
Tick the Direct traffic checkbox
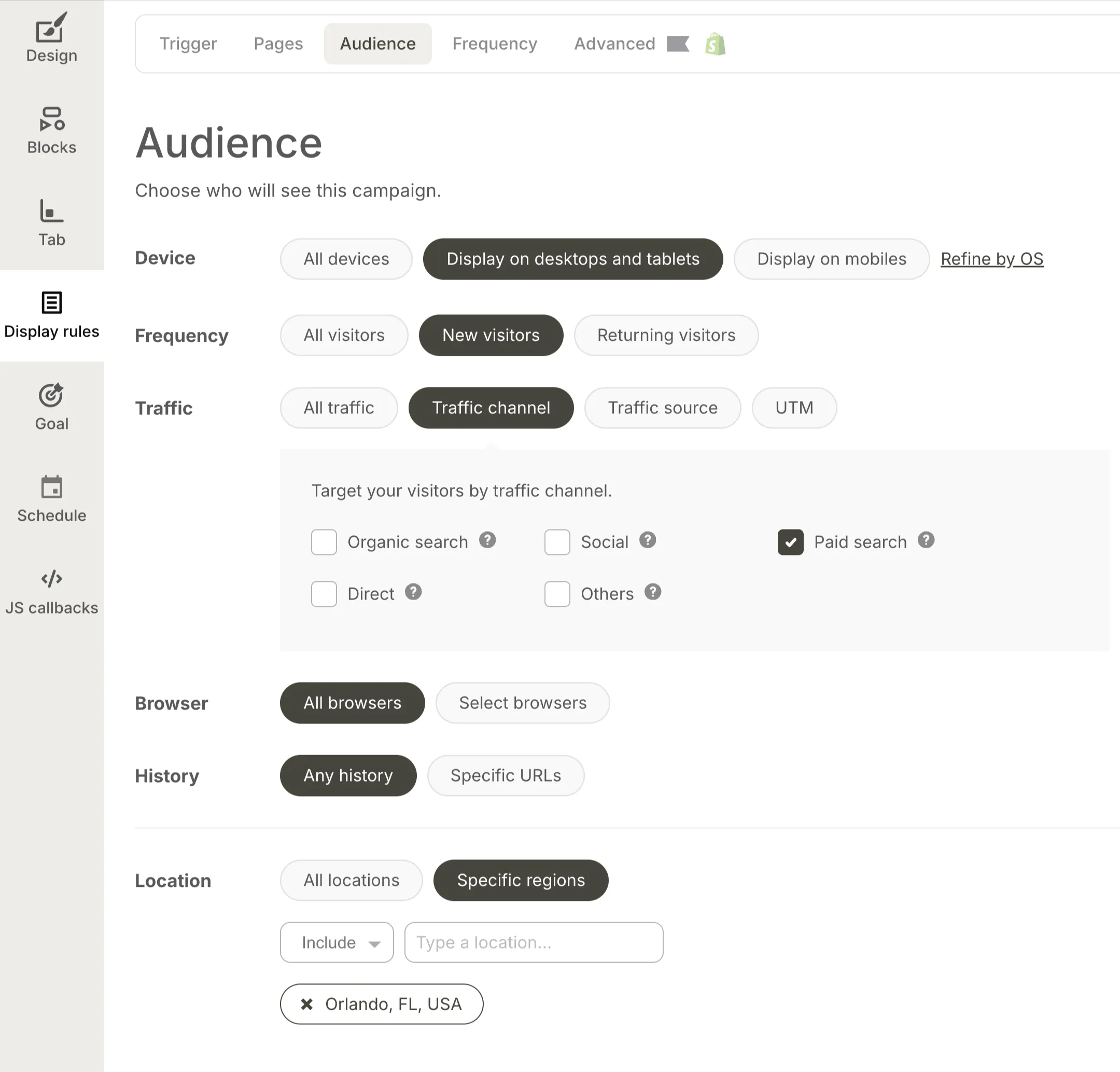(x=324, y=594)
